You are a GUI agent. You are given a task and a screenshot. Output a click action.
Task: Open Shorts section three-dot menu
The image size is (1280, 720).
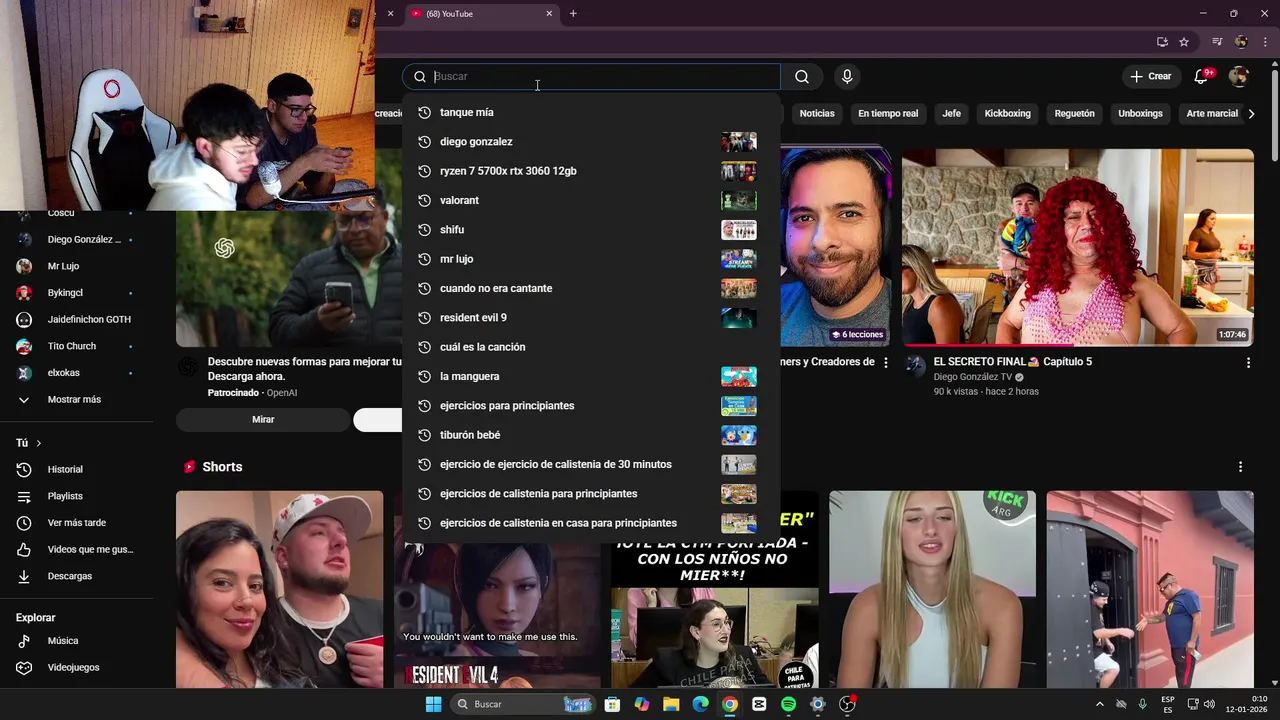[x=1240, y=467]
